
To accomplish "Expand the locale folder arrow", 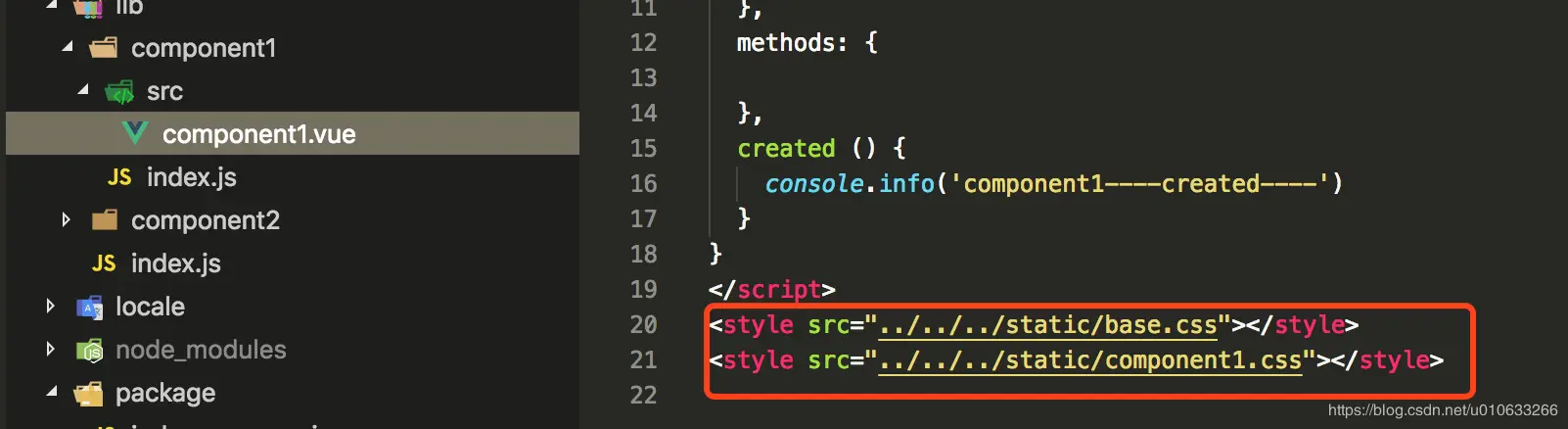I will pos(50,306).
